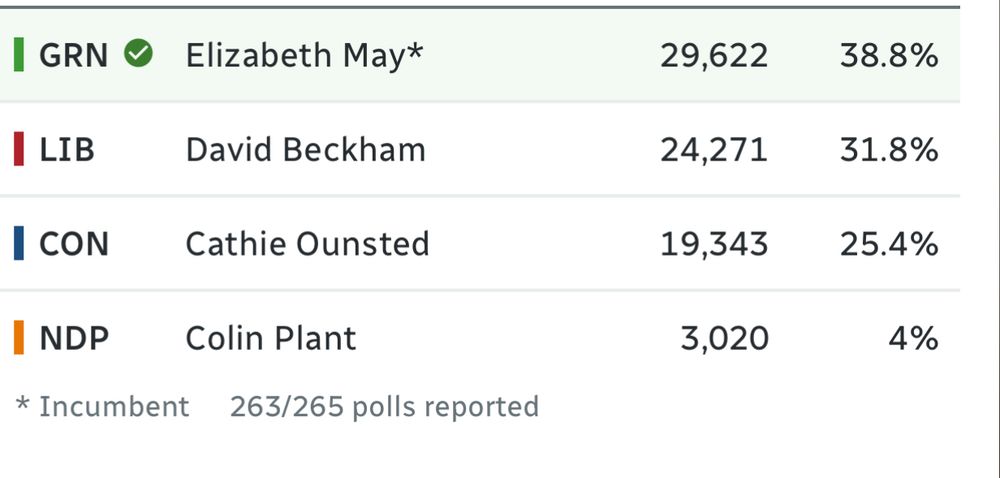This screenshot has width=1000, height=478.
Task: Click the Incumbent footnote text
Action: tap(102, 407)
